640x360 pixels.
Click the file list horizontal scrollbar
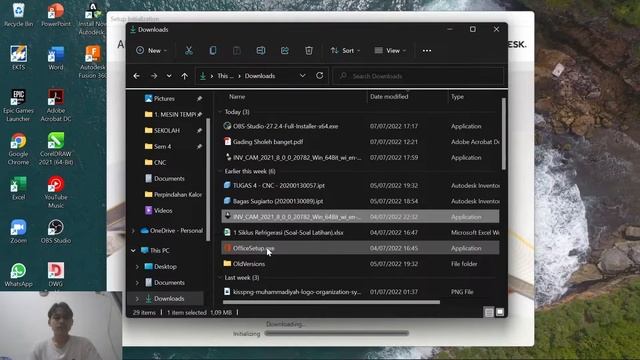[x=331, y=302]
